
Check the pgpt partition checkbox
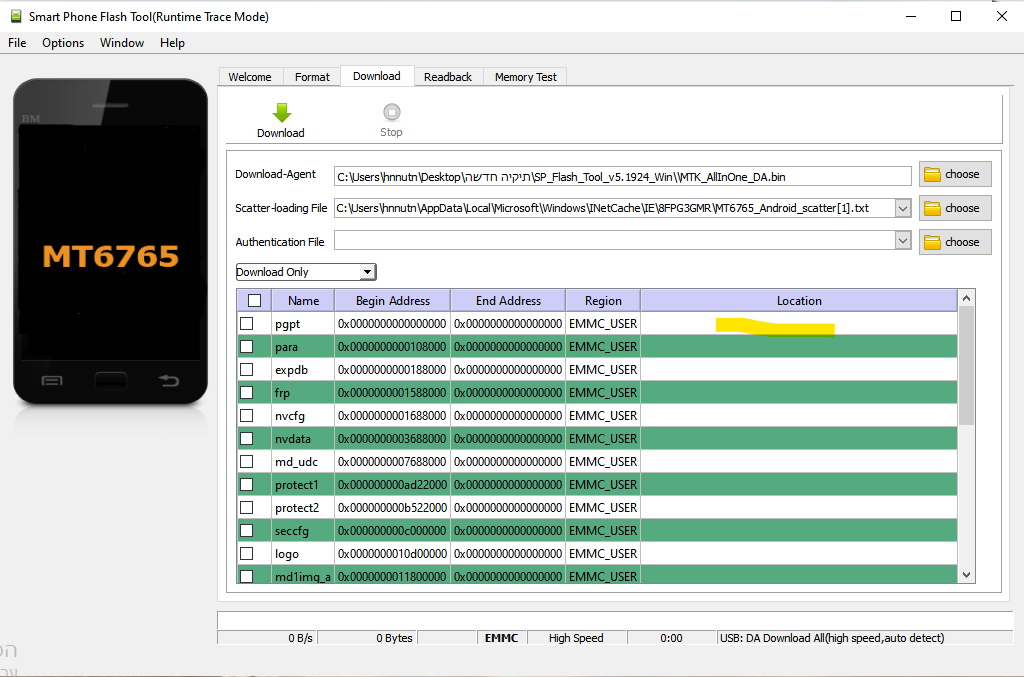pyautogui.click(x=246, y=324)
